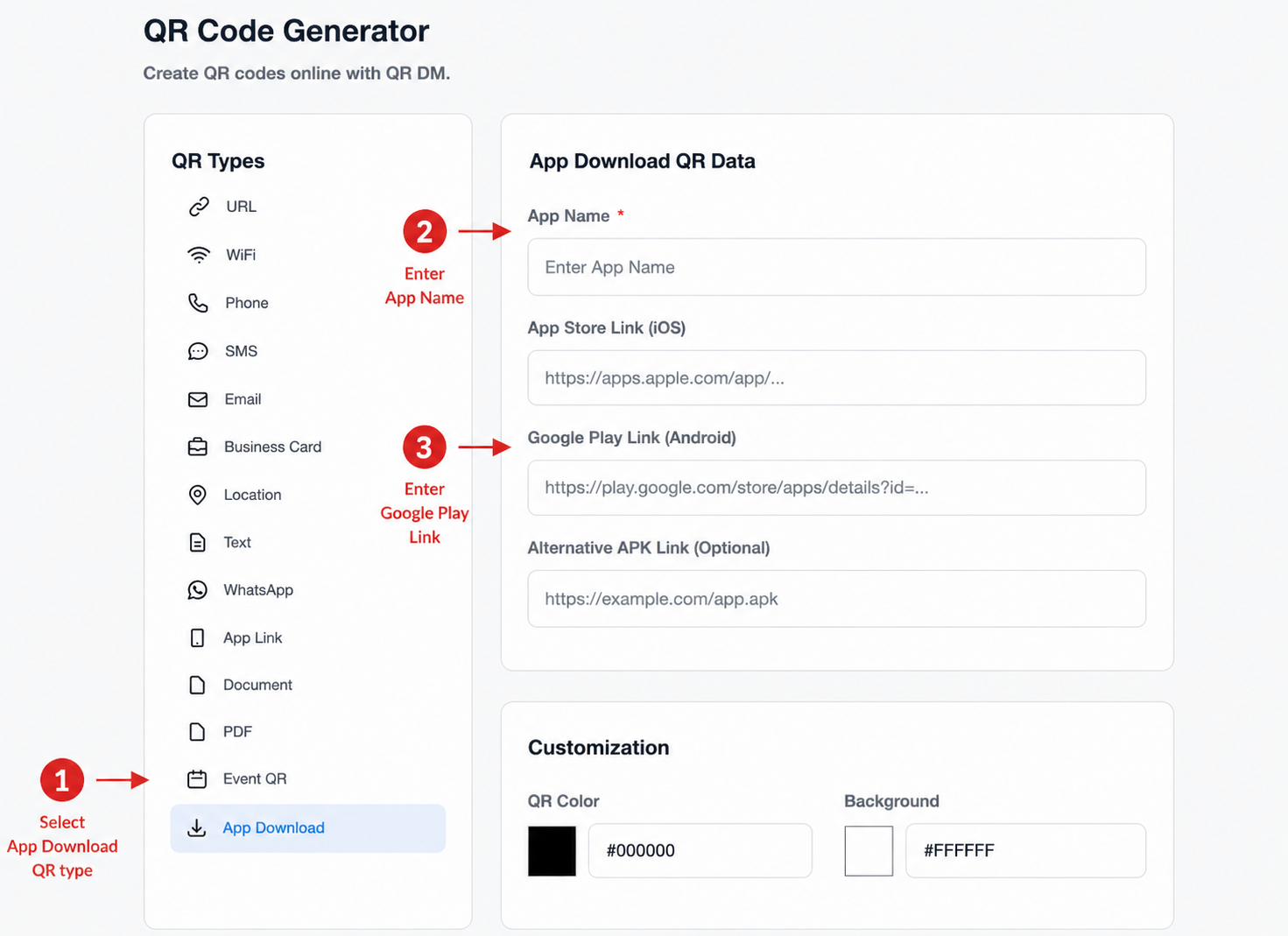Select the URL QR type

click(x=308, y=207)
